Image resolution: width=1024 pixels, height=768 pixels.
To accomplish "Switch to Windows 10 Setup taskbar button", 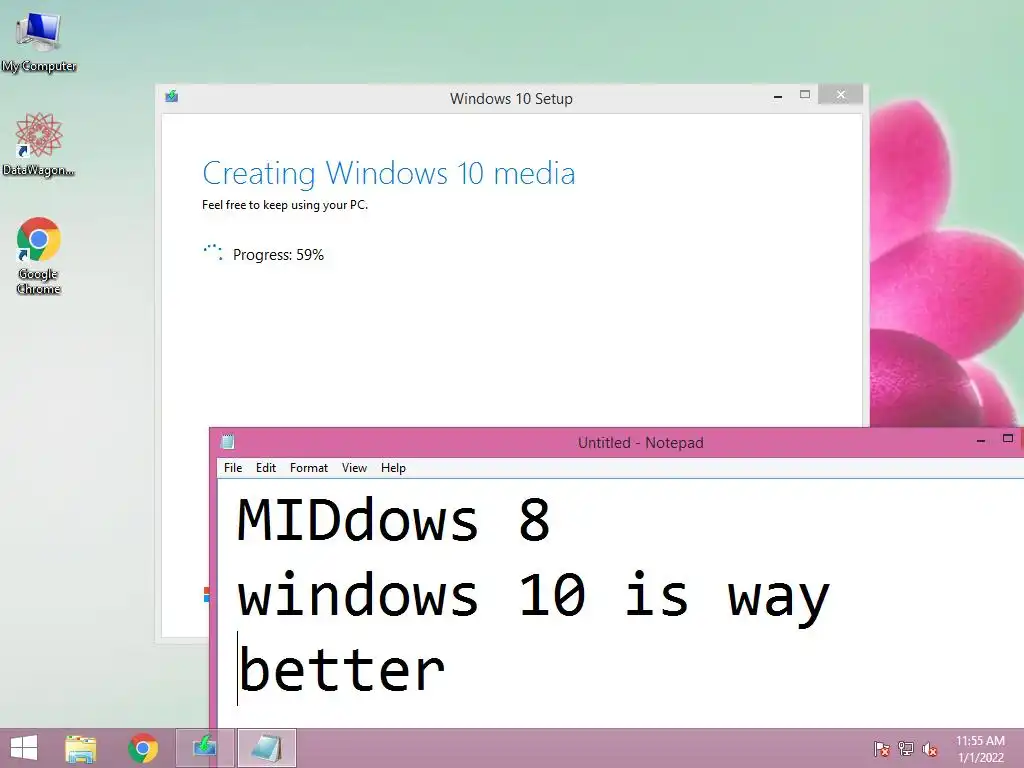I will tap(204, 748).
